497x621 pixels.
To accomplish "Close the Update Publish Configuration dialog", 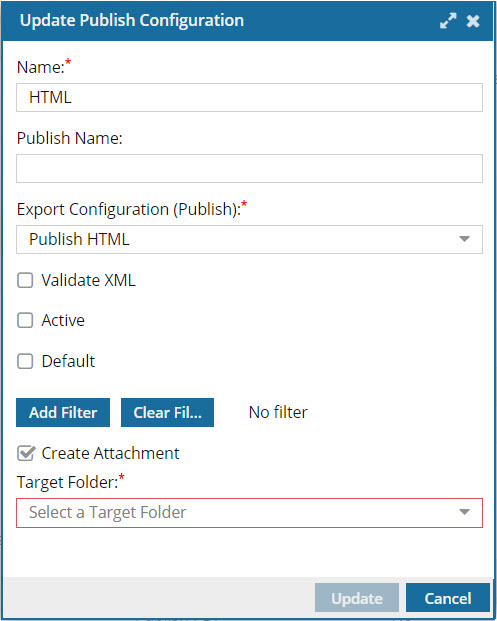I will coord(473,21).
